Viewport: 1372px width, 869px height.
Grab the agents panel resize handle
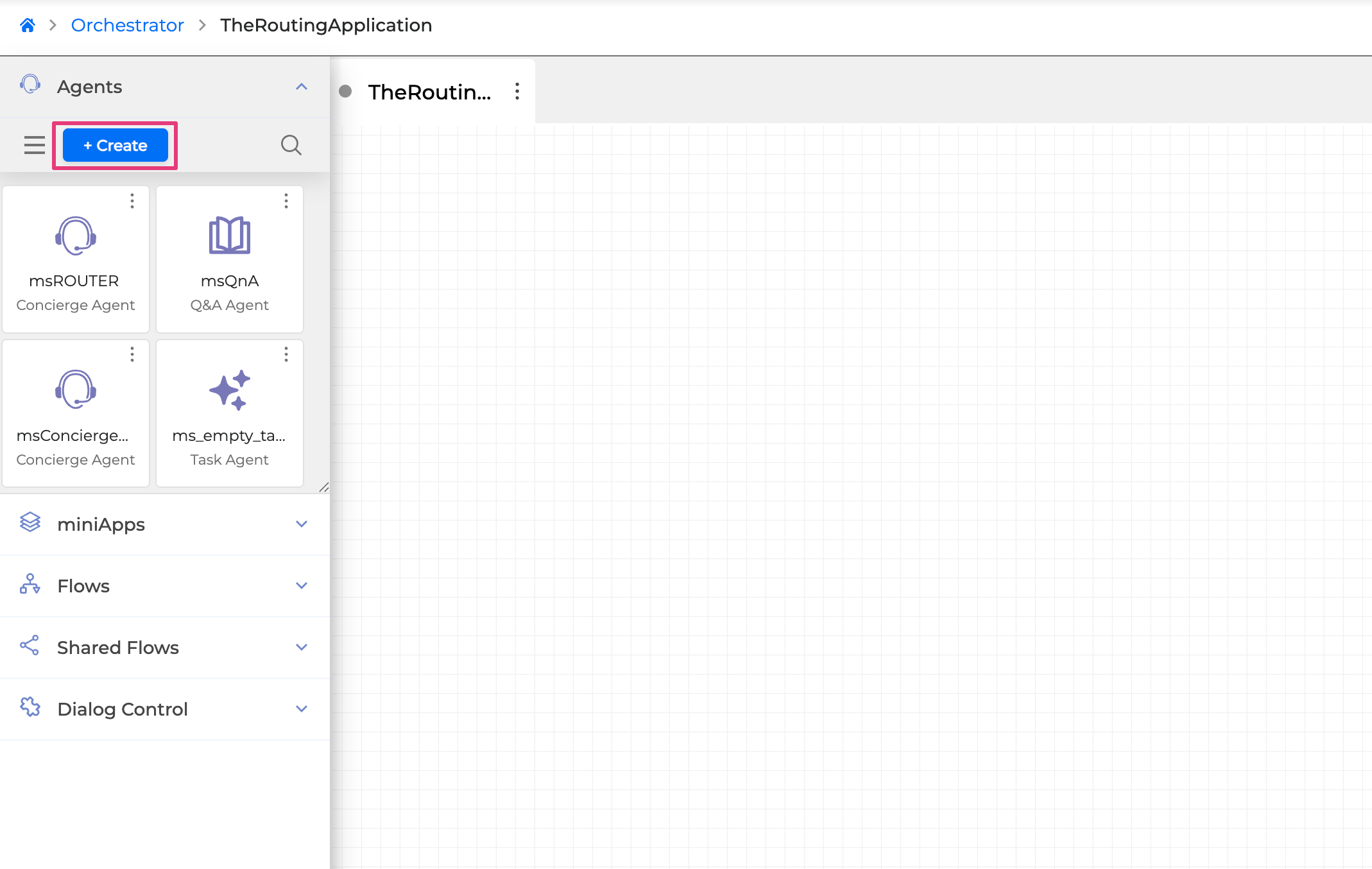tap(324, 487)
